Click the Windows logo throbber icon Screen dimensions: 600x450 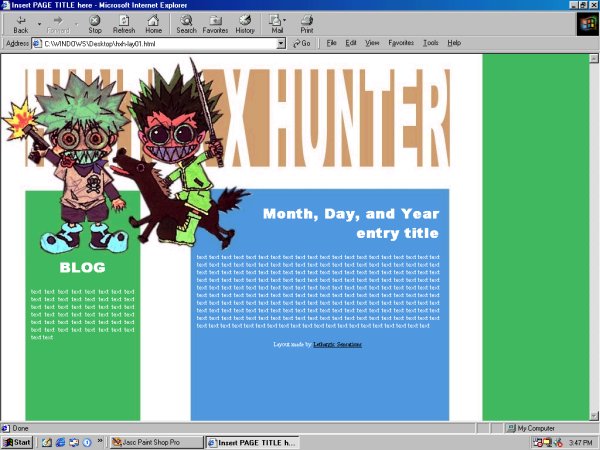[x=588, y=24]
